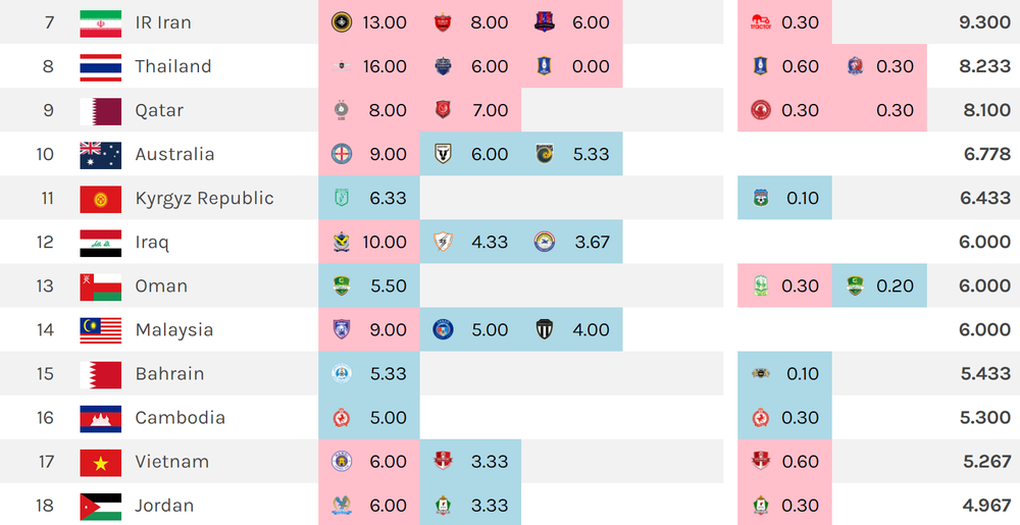Screen dimensions: 1020x525
Task: Select the Vietnam country name
Action: [172, 462]
